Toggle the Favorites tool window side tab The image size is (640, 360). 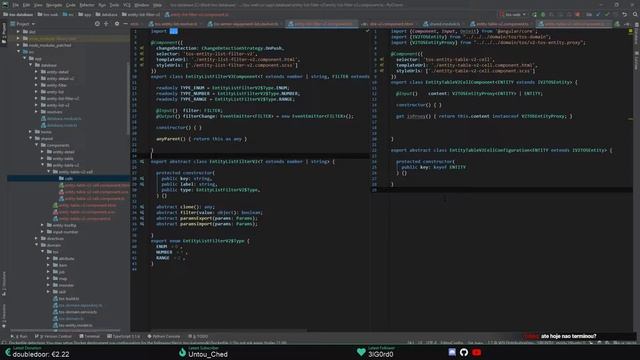[4, 316]
